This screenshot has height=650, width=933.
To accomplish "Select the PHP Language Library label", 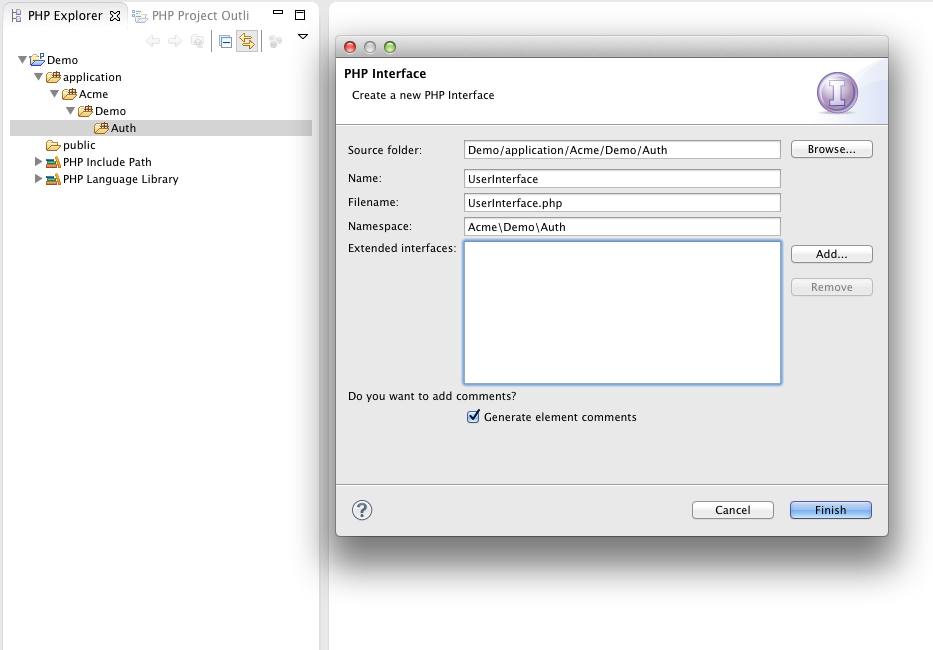I will click(x=121, y=179).
